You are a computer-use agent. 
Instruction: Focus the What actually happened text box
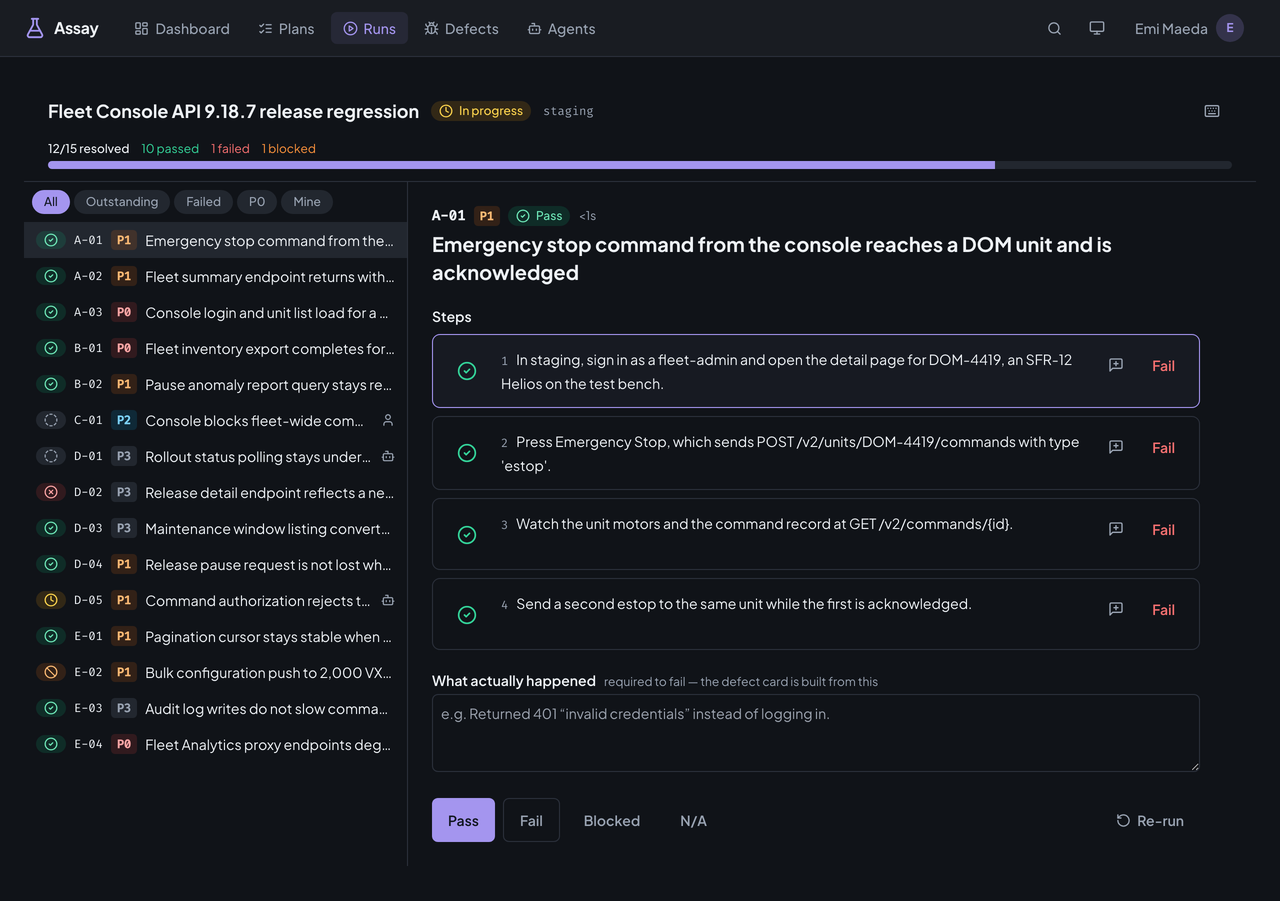click(x=816, y=733)
